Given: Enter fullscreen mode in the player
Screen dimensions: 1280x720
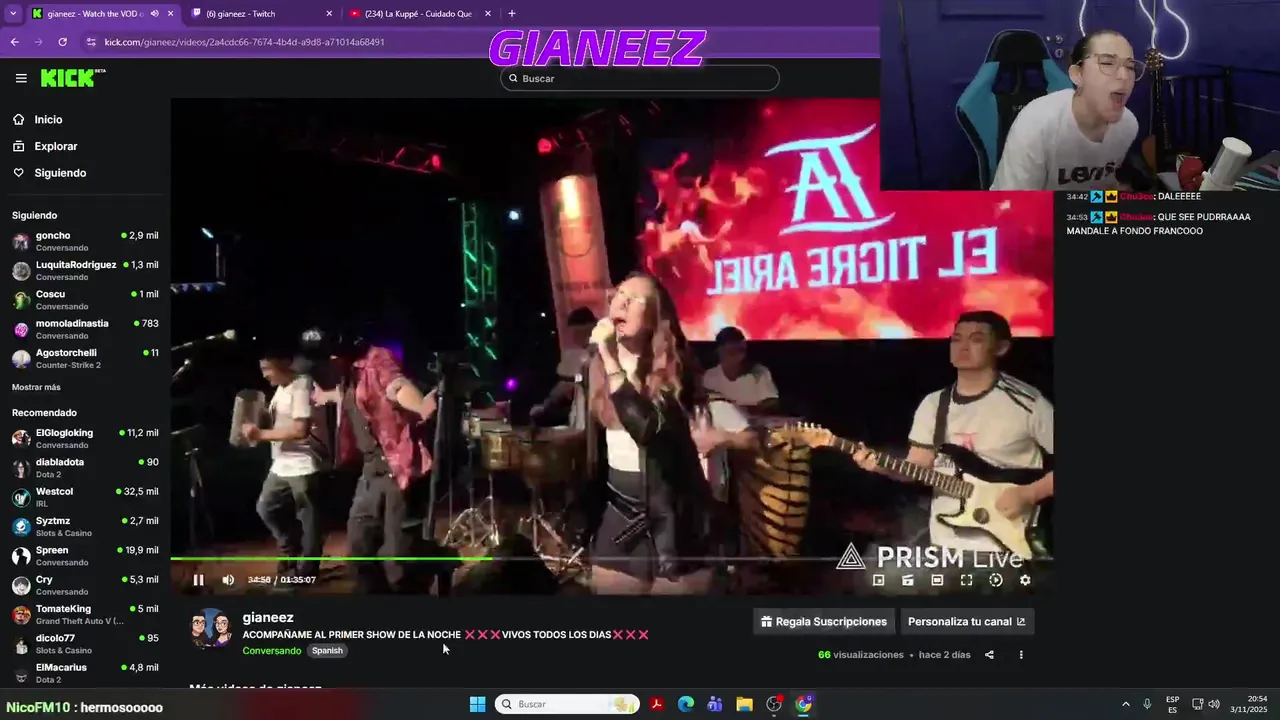Looking at the screenshot, I should tap(966, 580).
